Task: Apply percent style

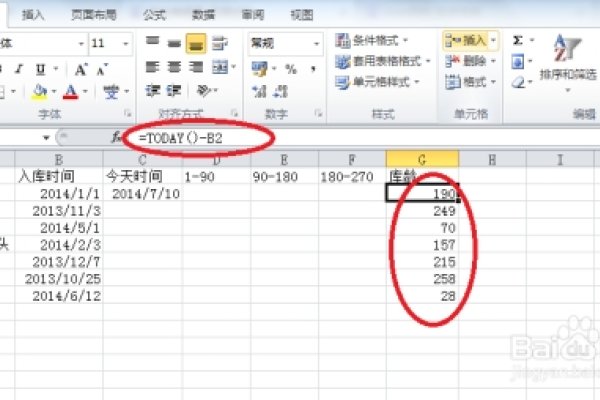Action: tap(291, 69)
